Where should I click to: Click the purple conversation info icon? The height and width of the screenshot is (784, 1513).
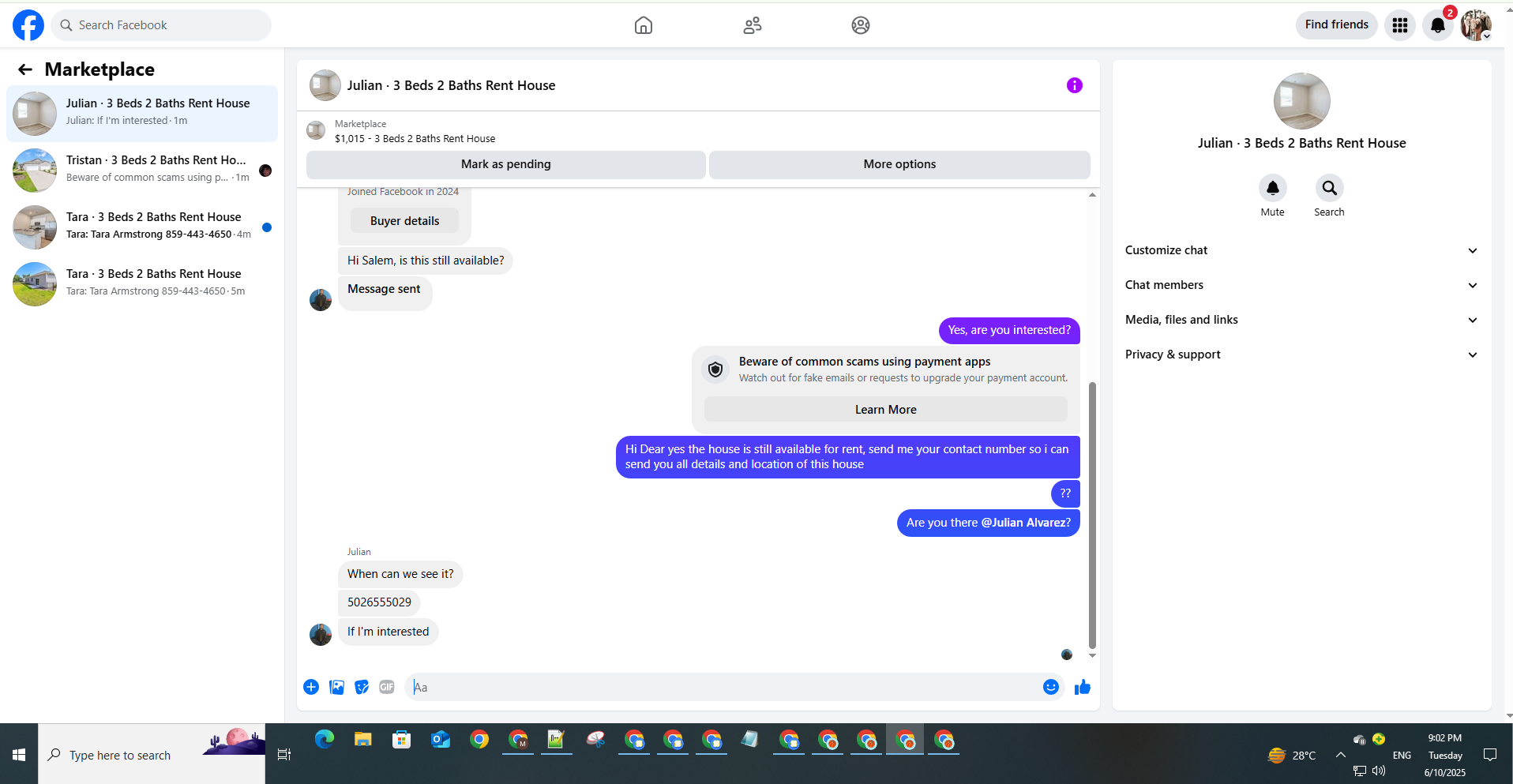pos(1075,85)
